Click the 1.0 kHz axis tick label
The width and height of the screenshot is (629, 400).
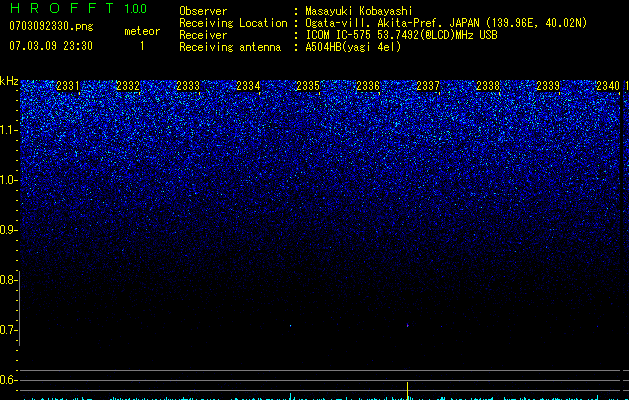click(x=9, y=180)
